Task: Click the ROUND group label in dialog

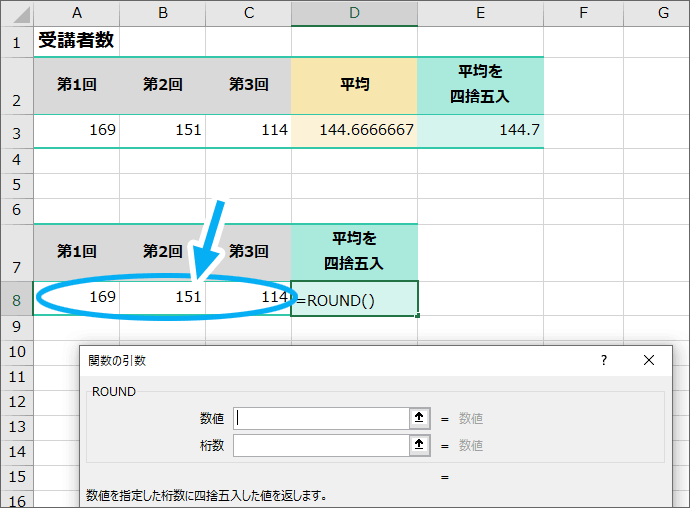Action: click(x=114, y=391)
